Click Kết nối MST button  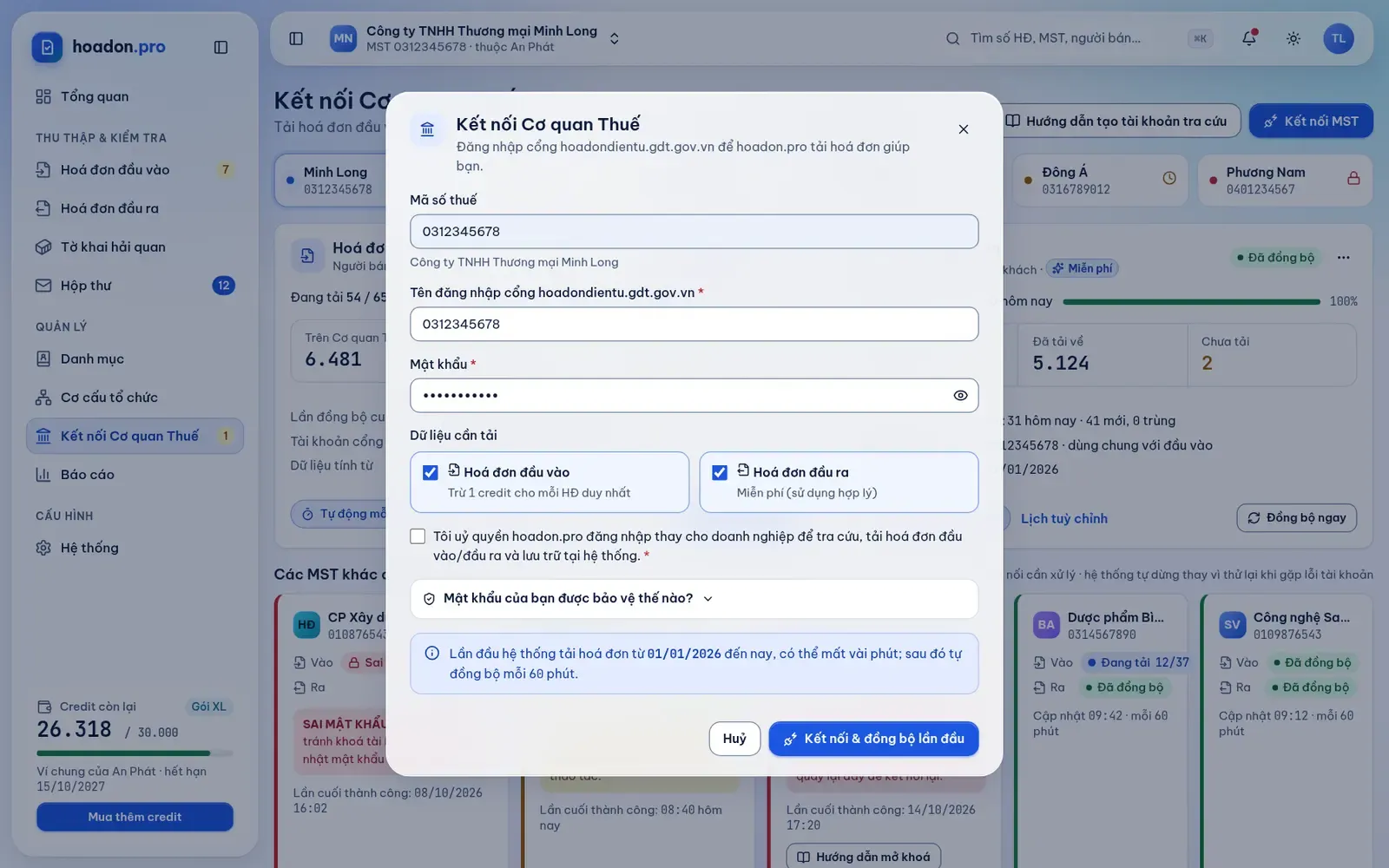pyautogui.click(x=1311, y=121)
